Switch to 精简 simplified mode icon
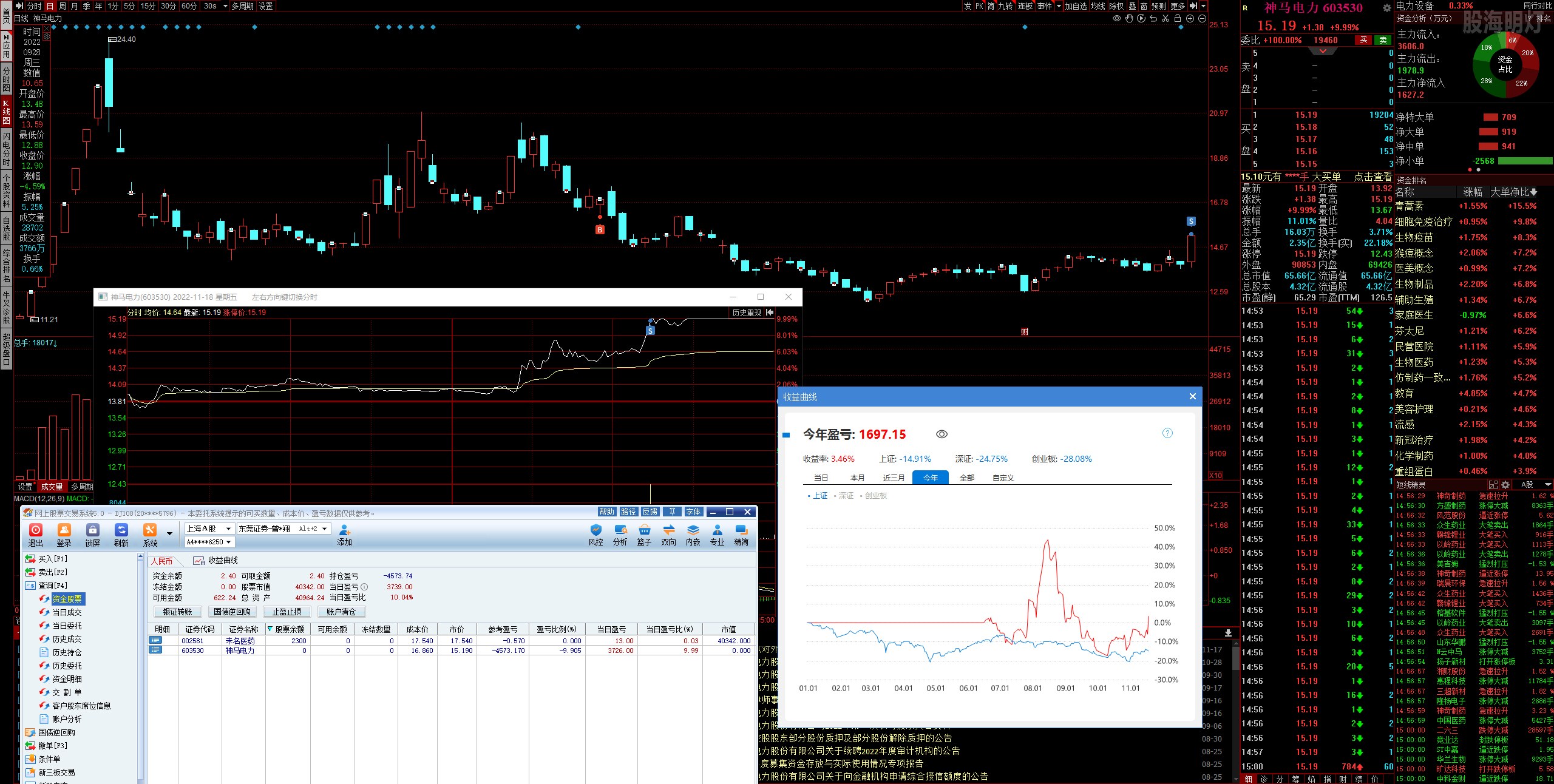Viewport: 1554px width, 784px height. [741, 535]
